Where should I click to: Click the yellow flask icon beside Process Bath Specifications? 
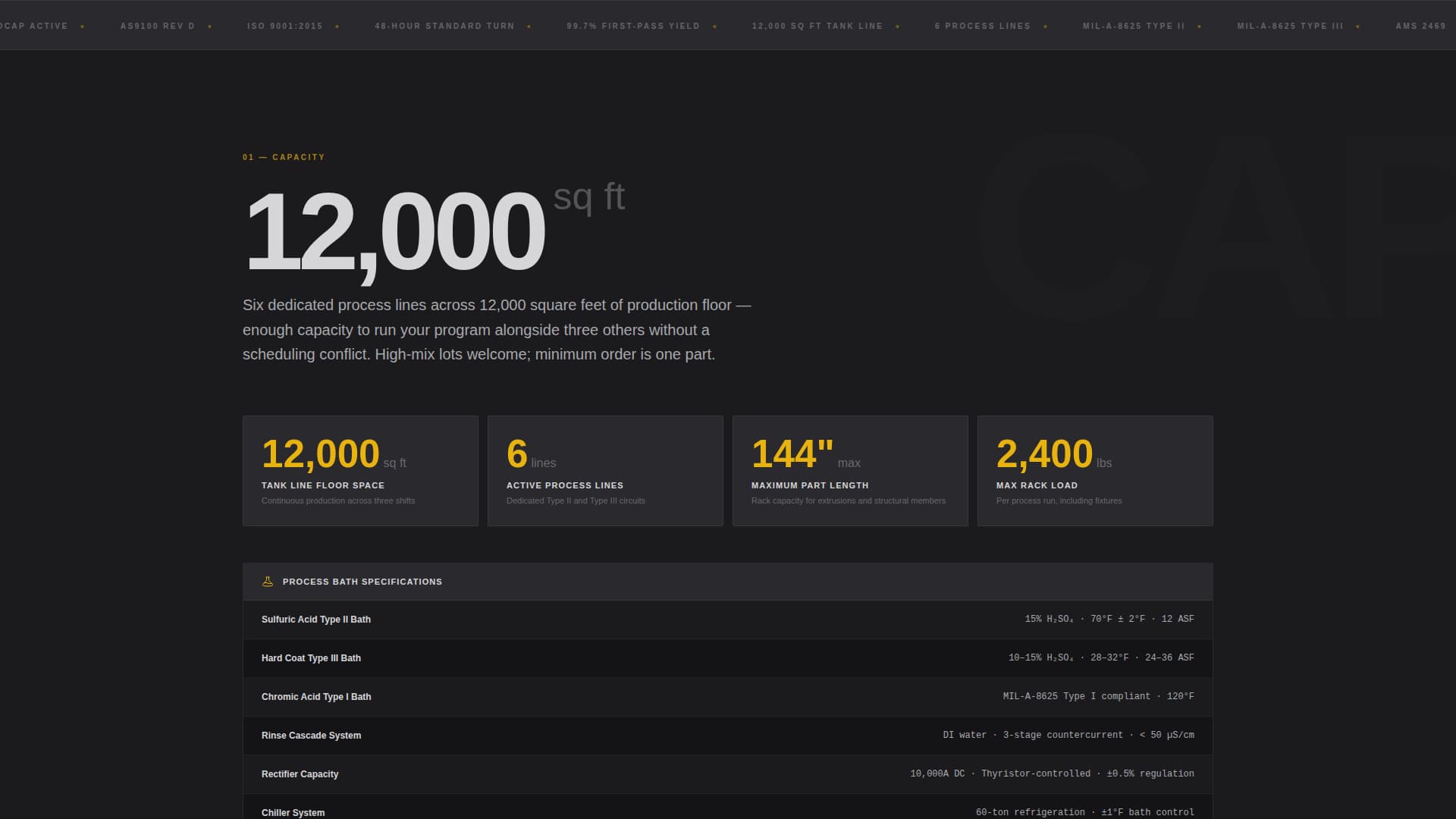pos(265,581)
